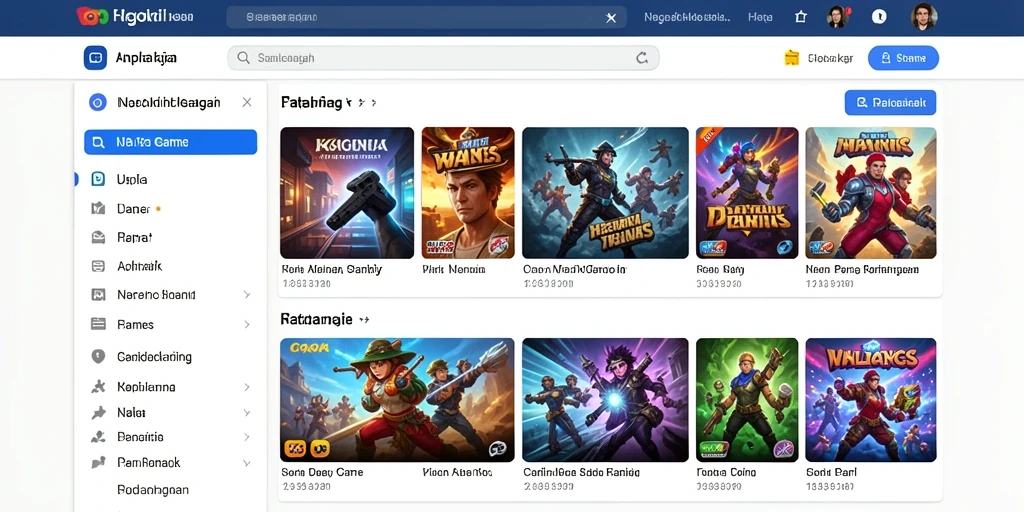Expand arrow next to Ratdamaje heading
This screenshot has width=1024, height=512.
pos(364,319)
